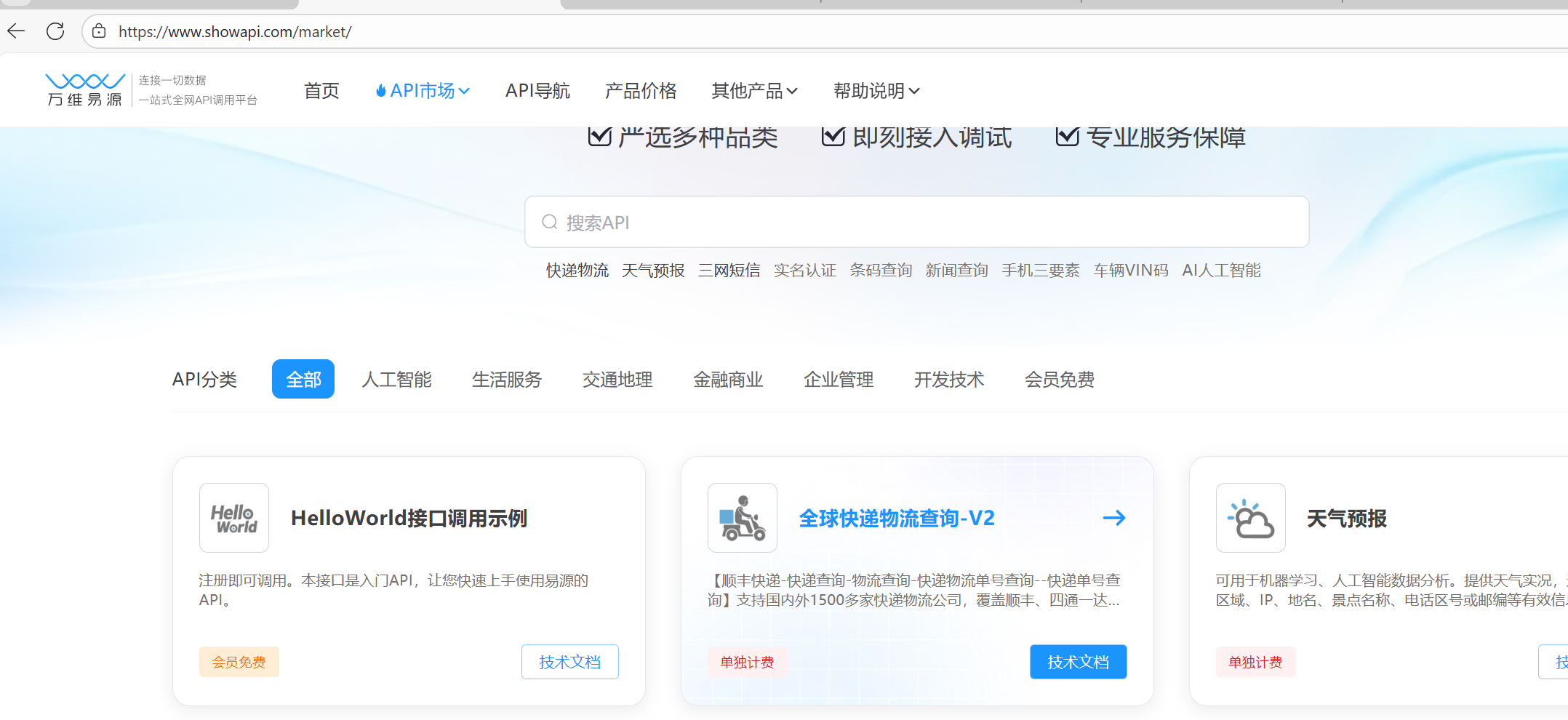Click the HelloWorld card description text
Image resolution: width=1568 pixels, height=720 pixels.
[394, 590]
